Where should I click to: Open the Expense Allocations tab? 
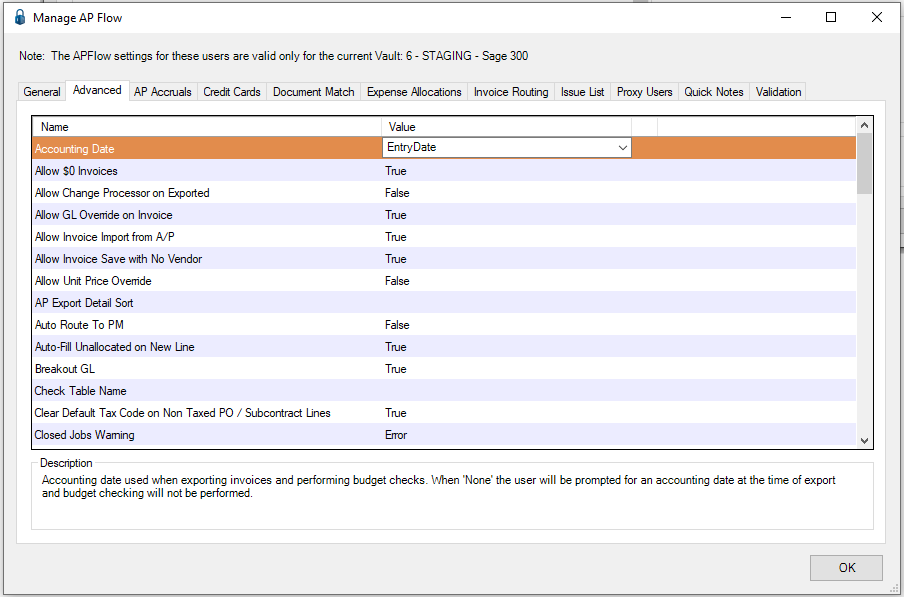tap(414, 92)
